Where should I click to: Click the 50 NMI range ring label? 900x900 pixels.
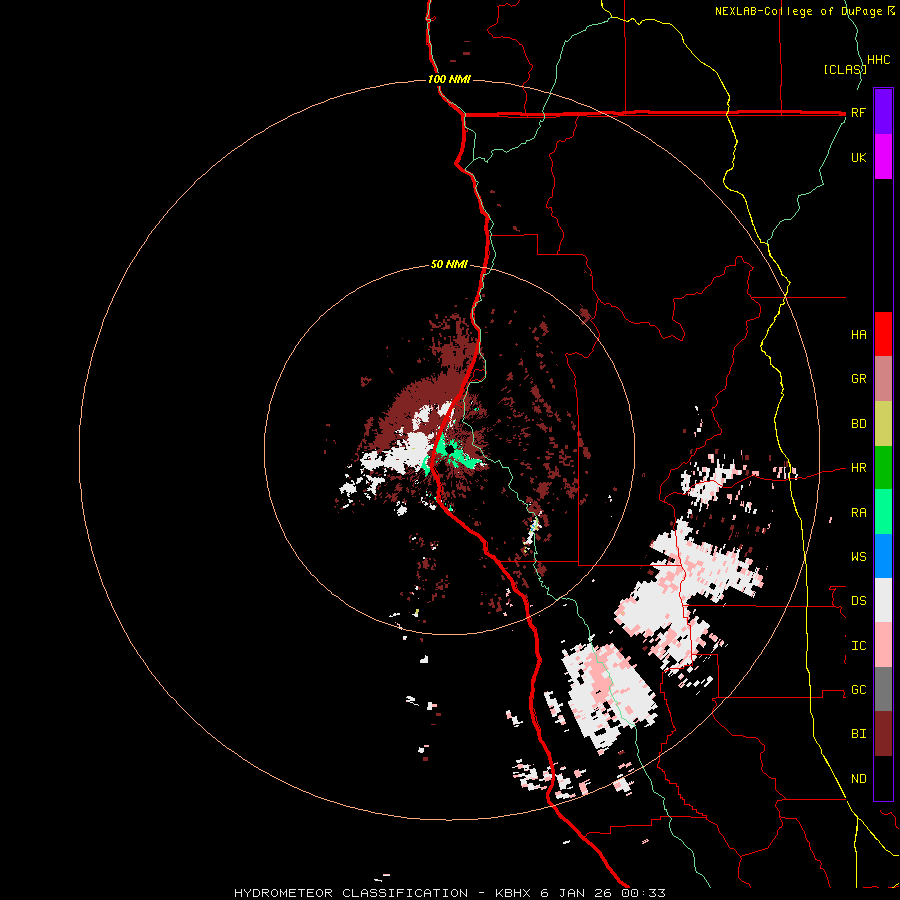(449, 265)
